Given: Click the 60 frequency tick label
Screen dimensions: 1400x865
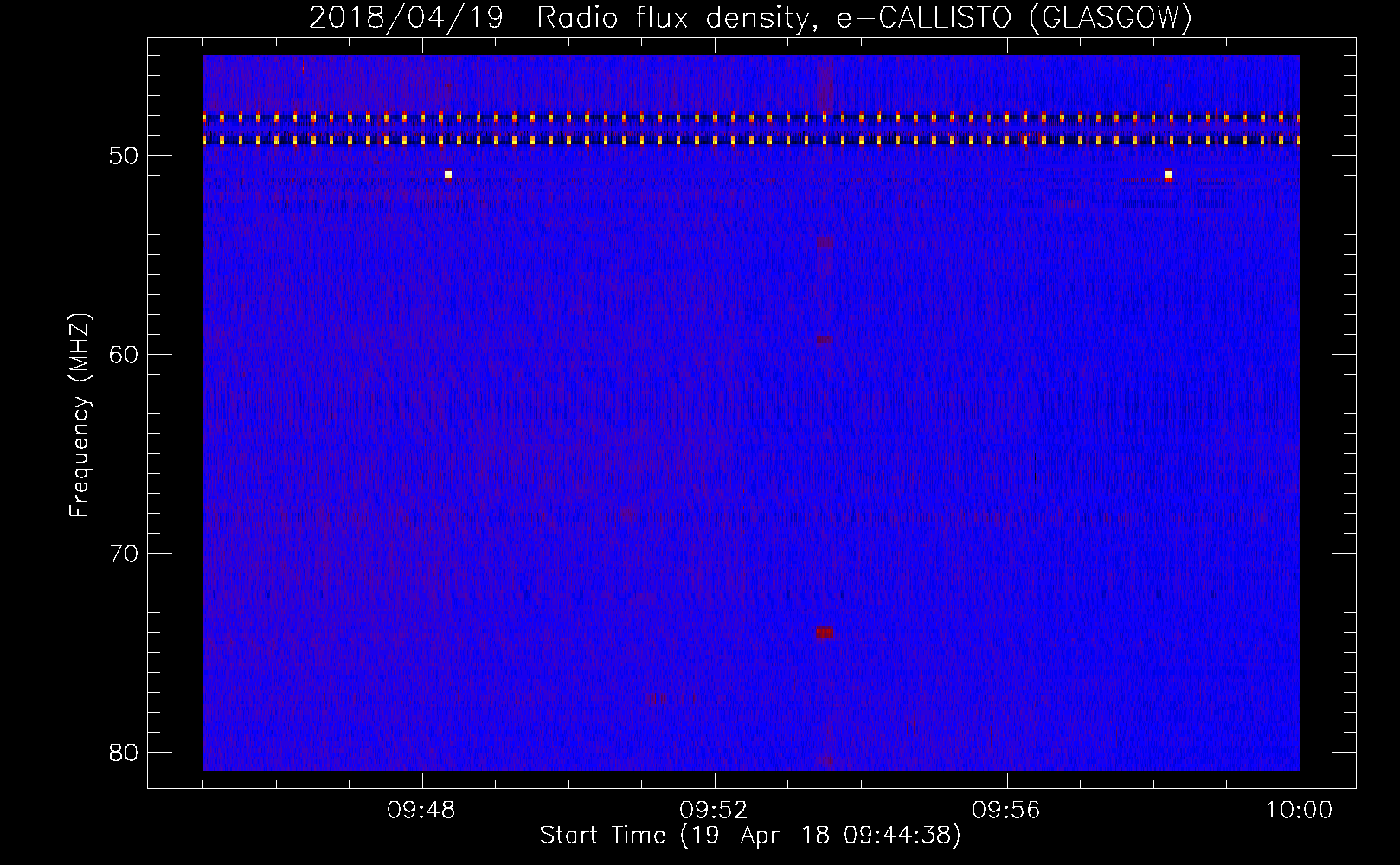Looking at the screenshot, I should coord(124,355).
